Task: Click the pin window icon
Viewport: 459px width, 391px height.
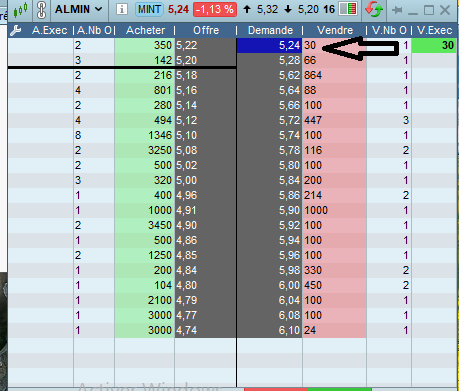Action: [x=397, y=10]
